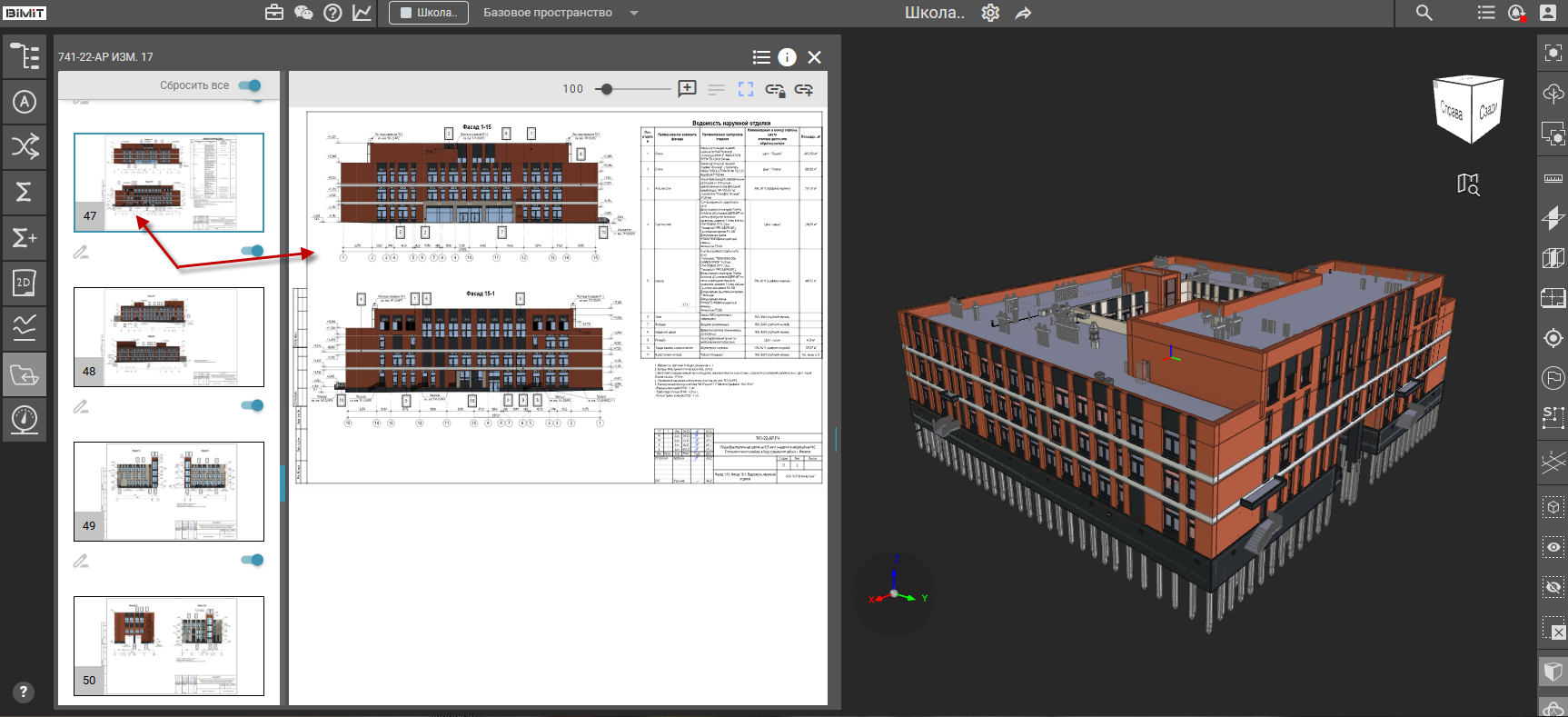
Task: Toggle the switch below sheet 49 thumbnail
Action: 253,560
